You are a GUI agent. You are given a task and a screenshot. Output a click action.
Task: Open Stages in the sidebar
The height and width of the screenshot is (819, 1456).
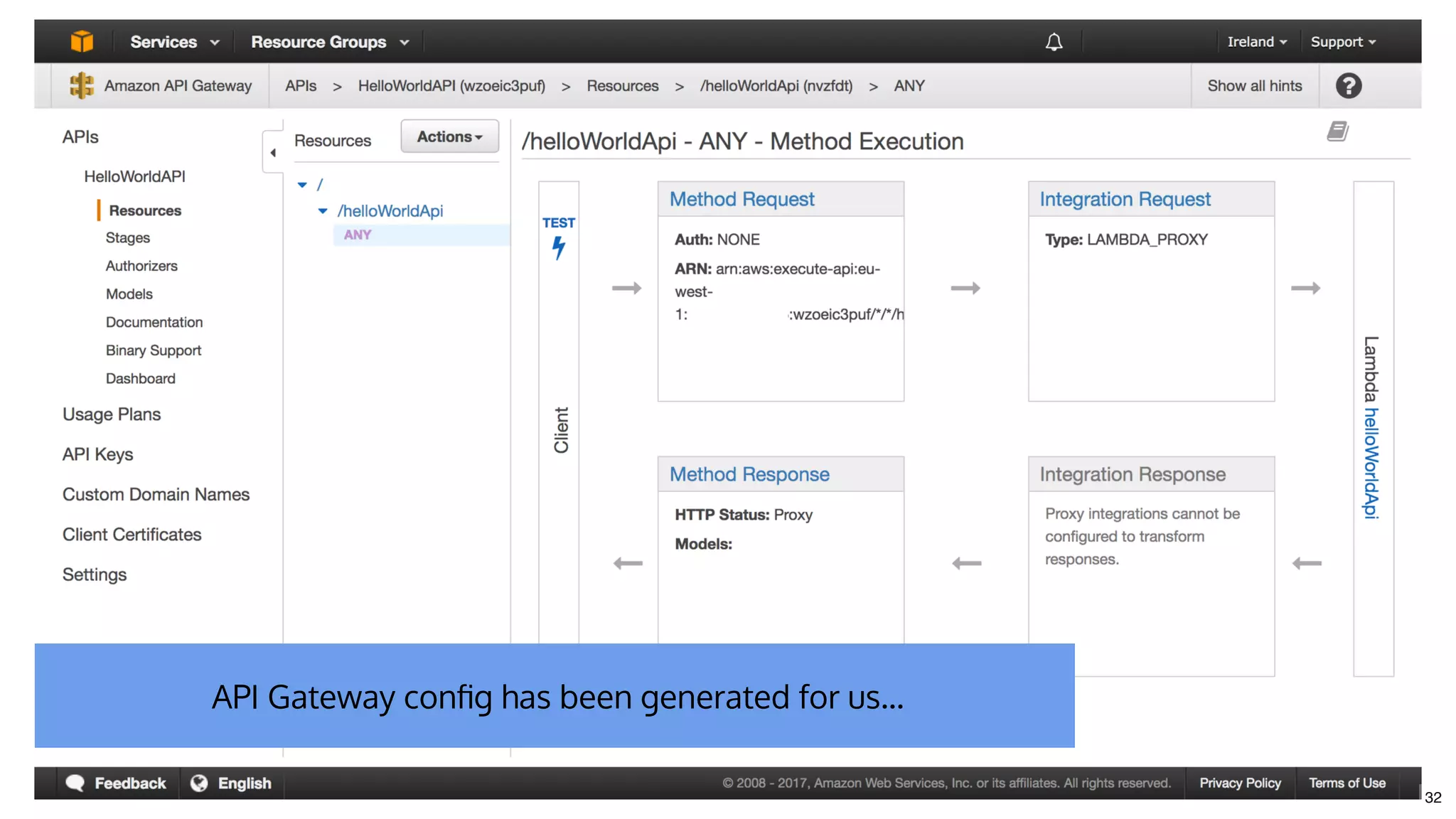(128, 237)
